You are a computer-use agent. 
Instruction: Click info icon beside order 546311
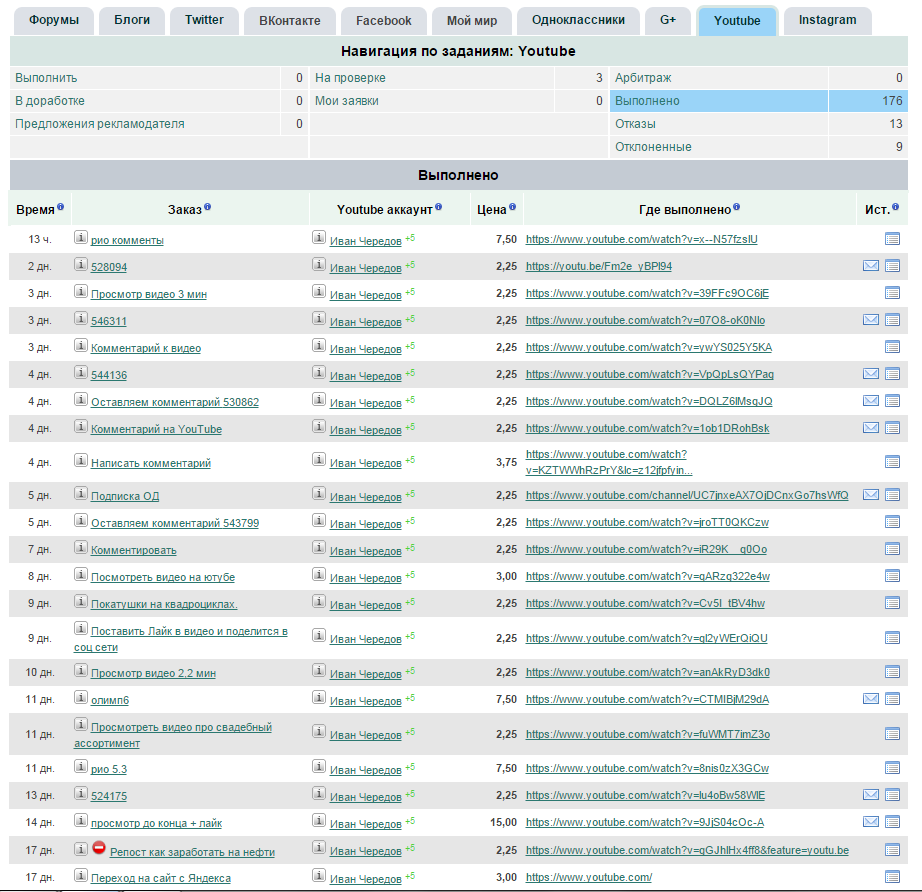click(81, 318)
